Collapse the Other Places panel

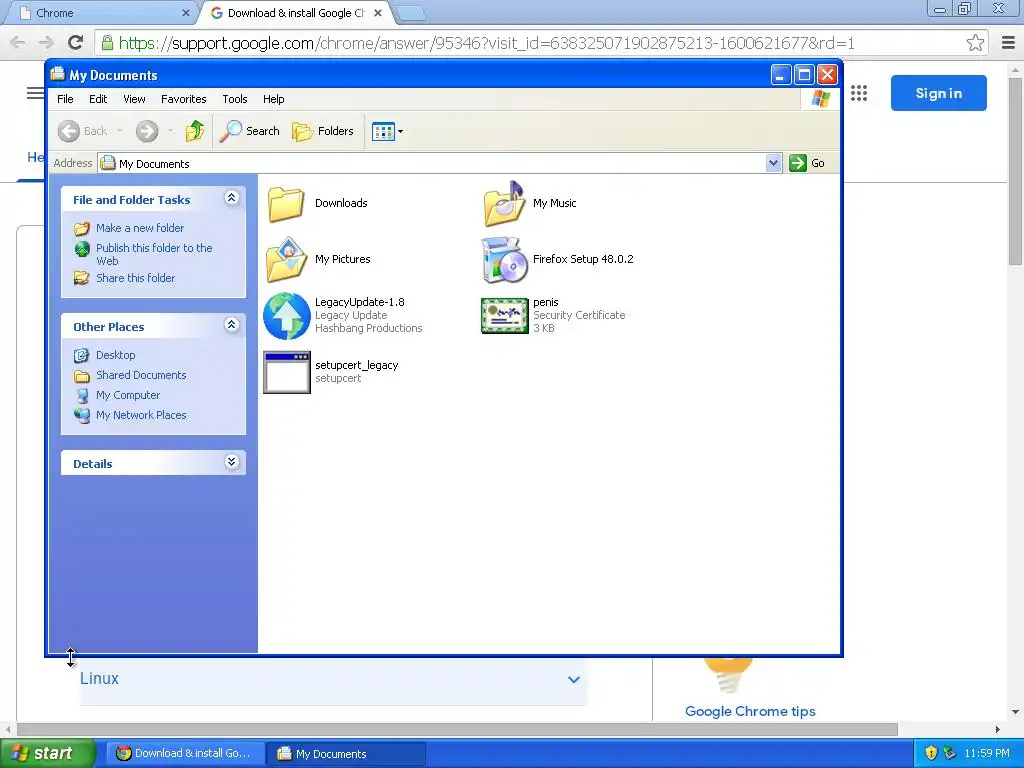tap(231, 325)
